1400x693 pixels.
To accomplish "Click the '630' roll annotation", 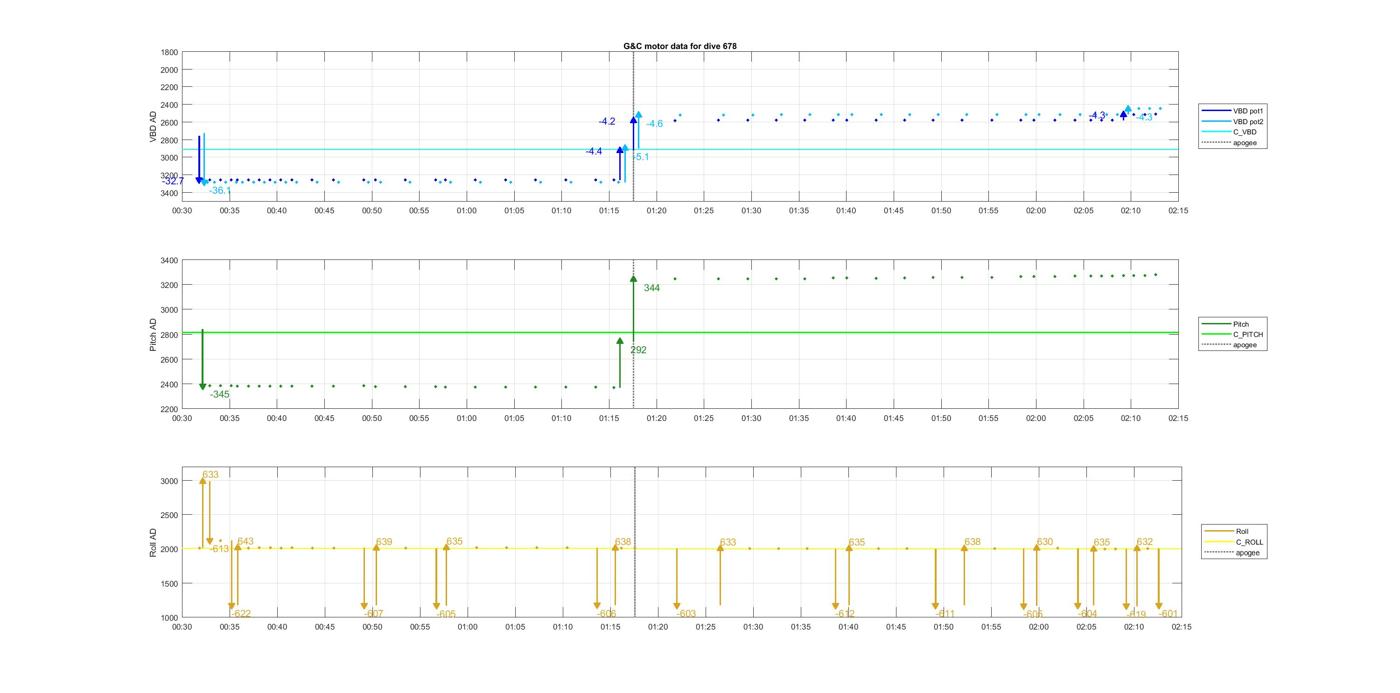I will [x=1045, y=542].
